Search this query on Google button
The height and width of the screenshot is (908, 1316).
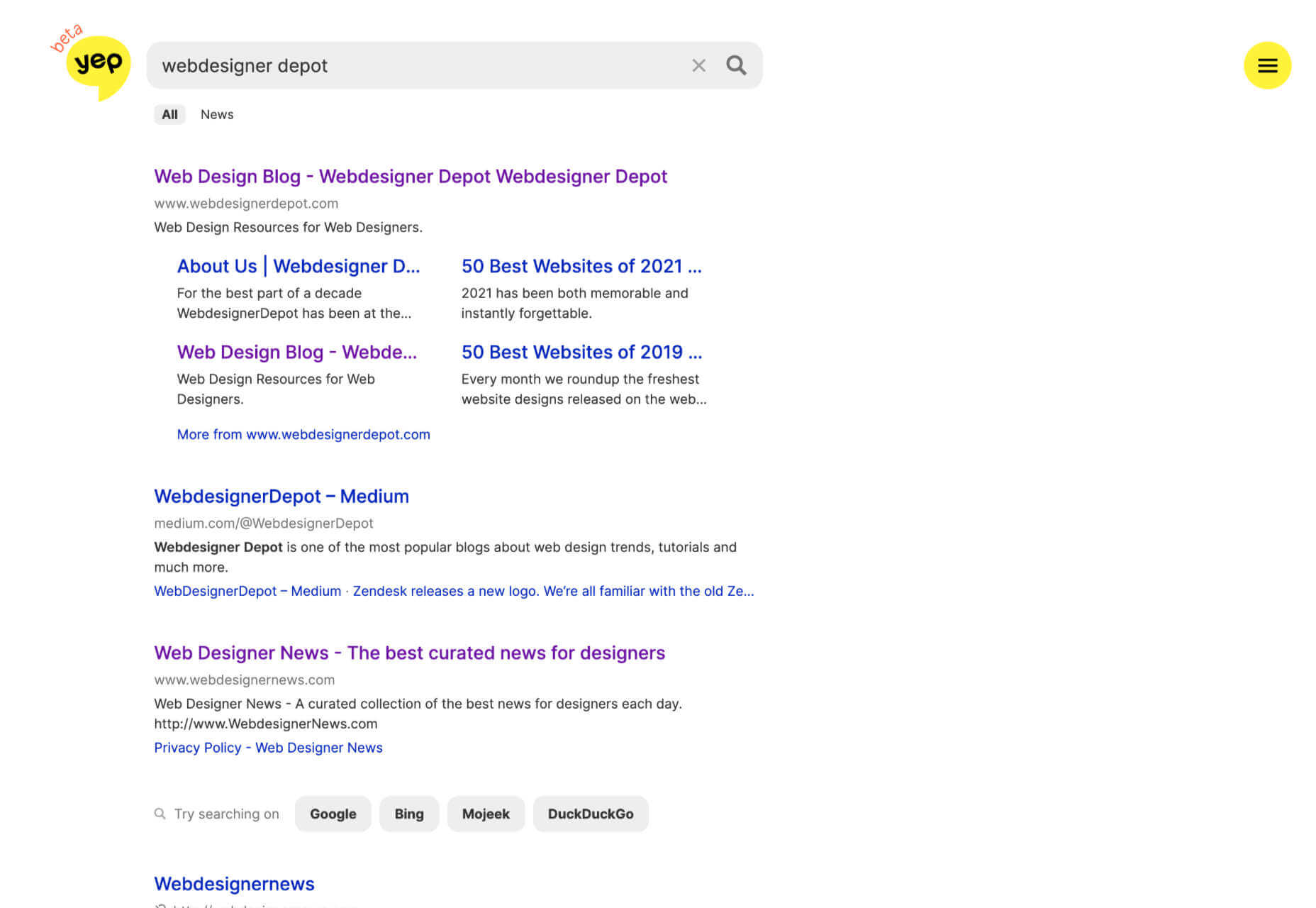333,814
